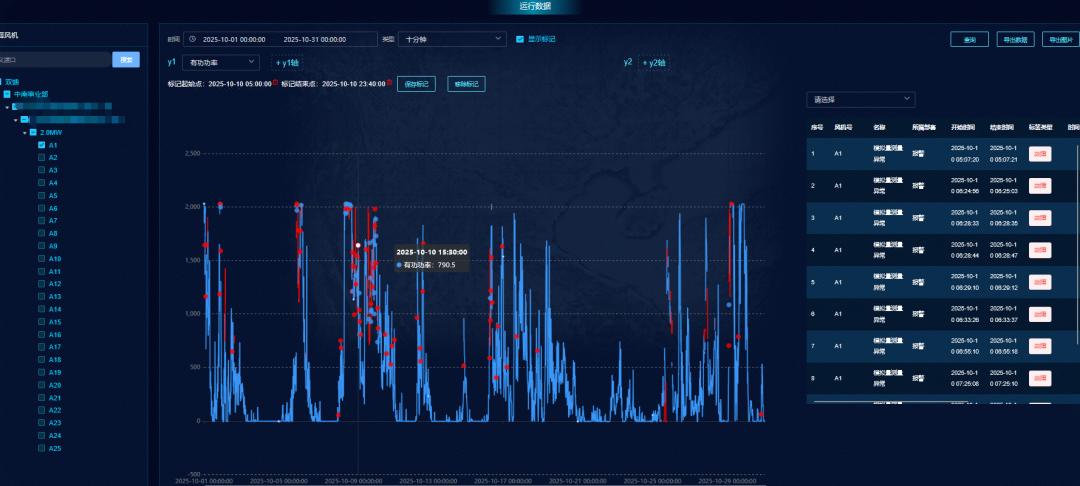Toggle the 显示标记 checkbox
Screen dimensions: 1080x486
point(519,39)
